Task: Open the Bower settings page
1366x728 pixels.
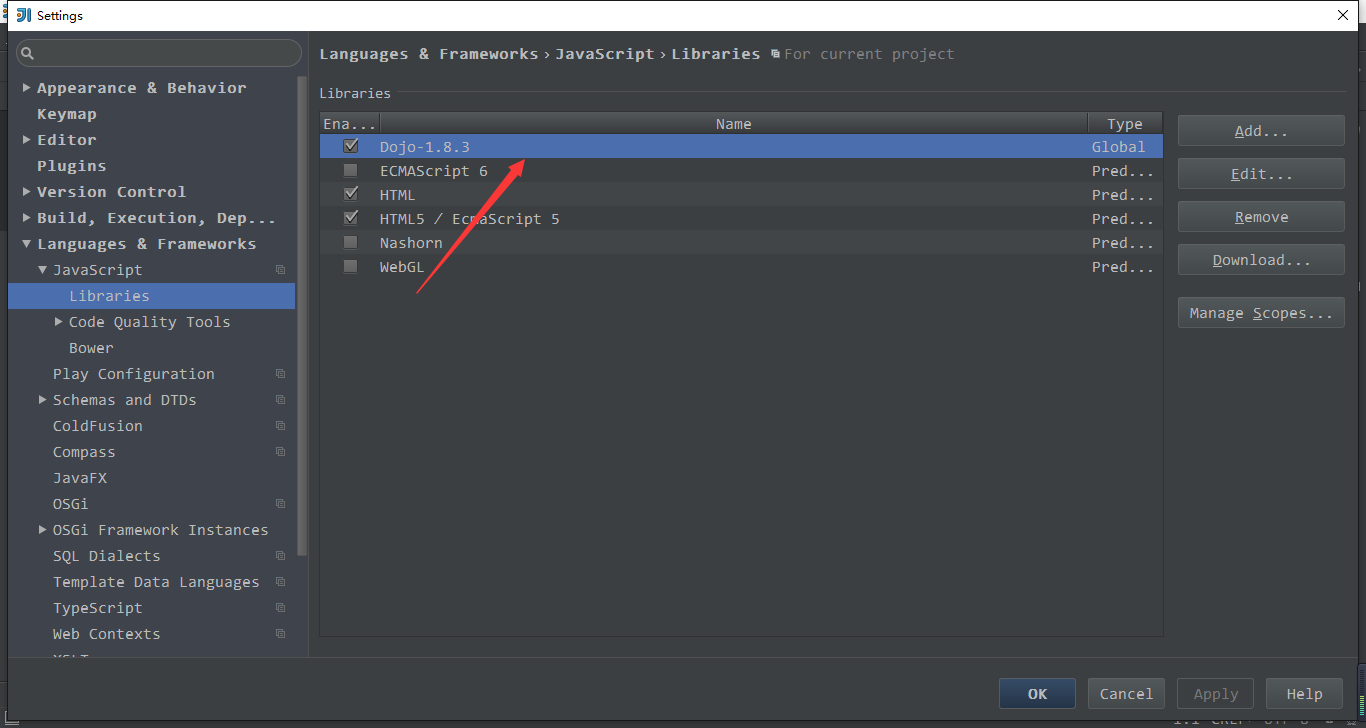Action: [91, 348]
